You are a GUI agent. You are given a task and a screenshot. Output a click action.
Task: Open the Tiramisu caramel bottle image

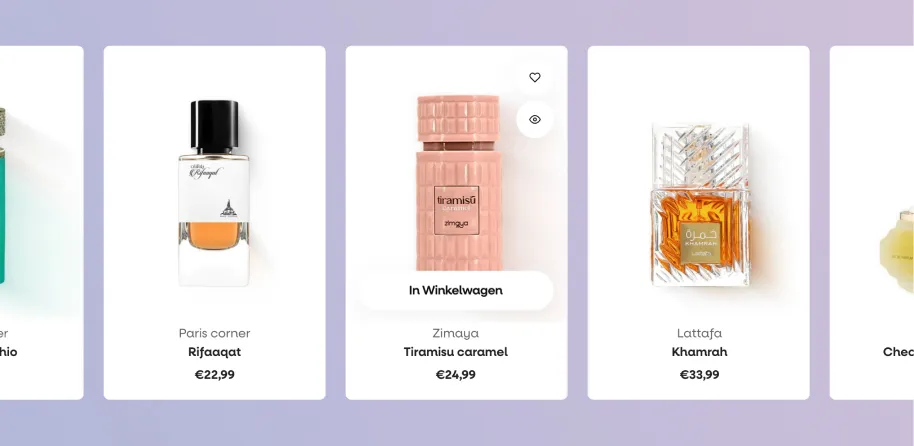tap(459, 182)
